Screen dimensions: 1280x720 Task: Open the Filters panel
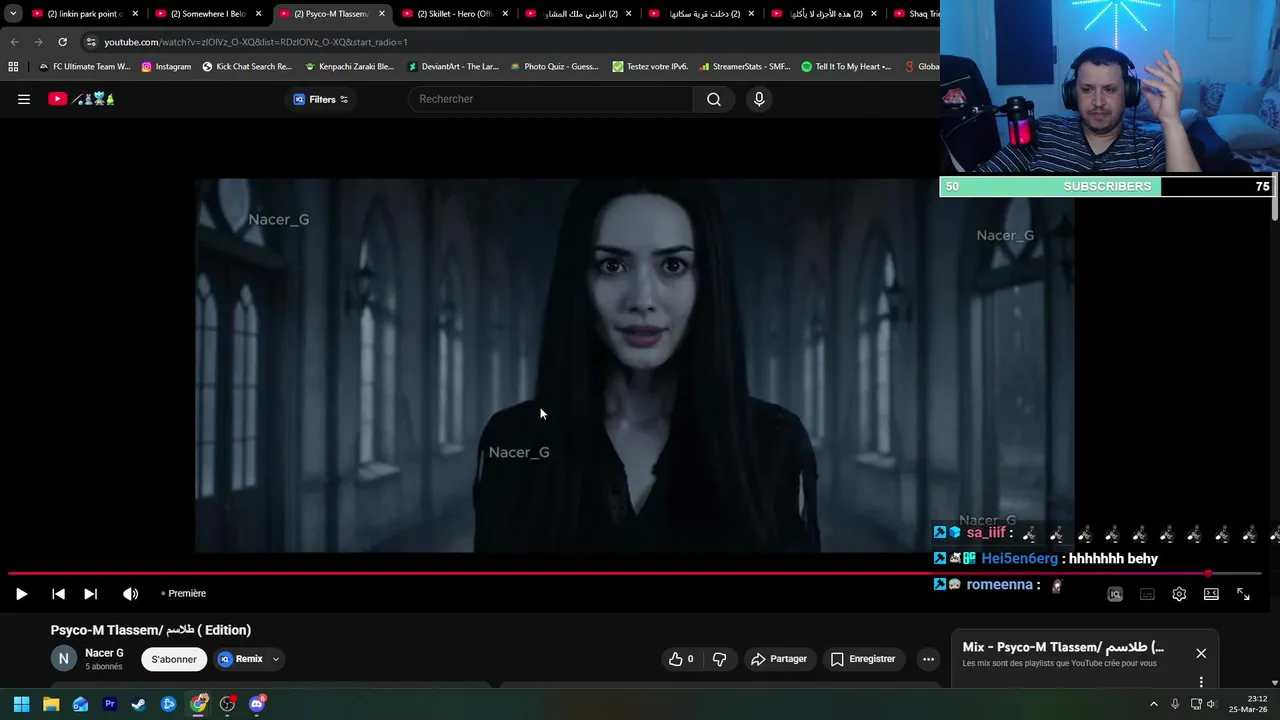pyautogui.click(x=321, y=99)
